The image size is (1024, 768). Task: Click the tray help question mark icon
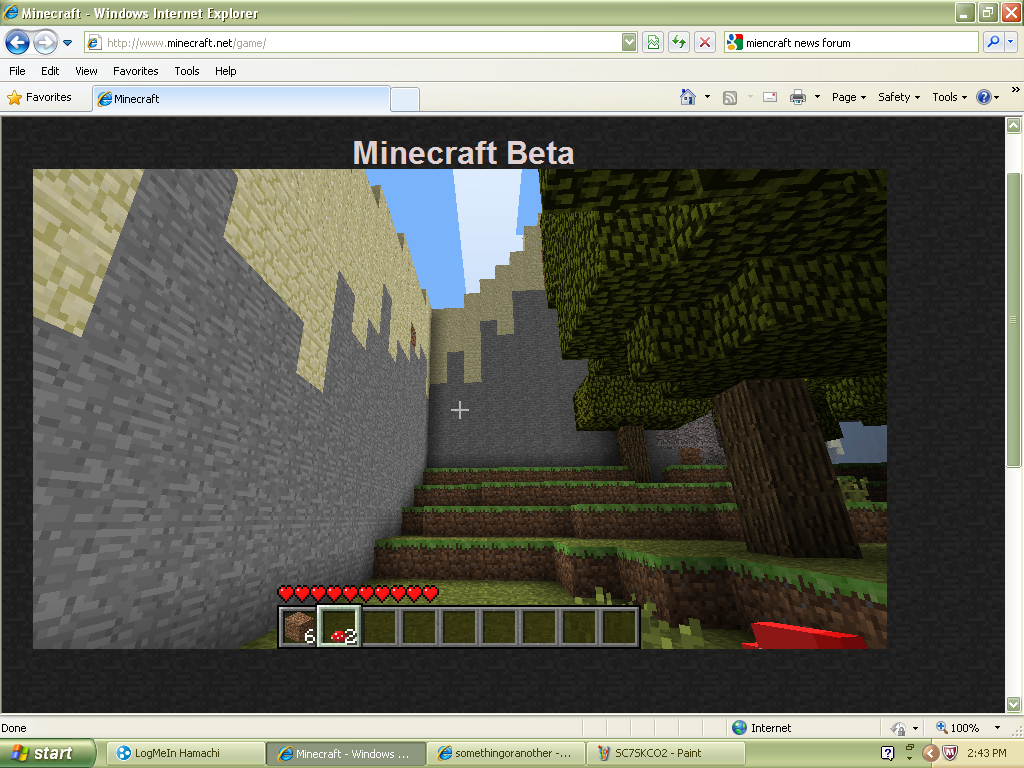[x=887, y=753]
